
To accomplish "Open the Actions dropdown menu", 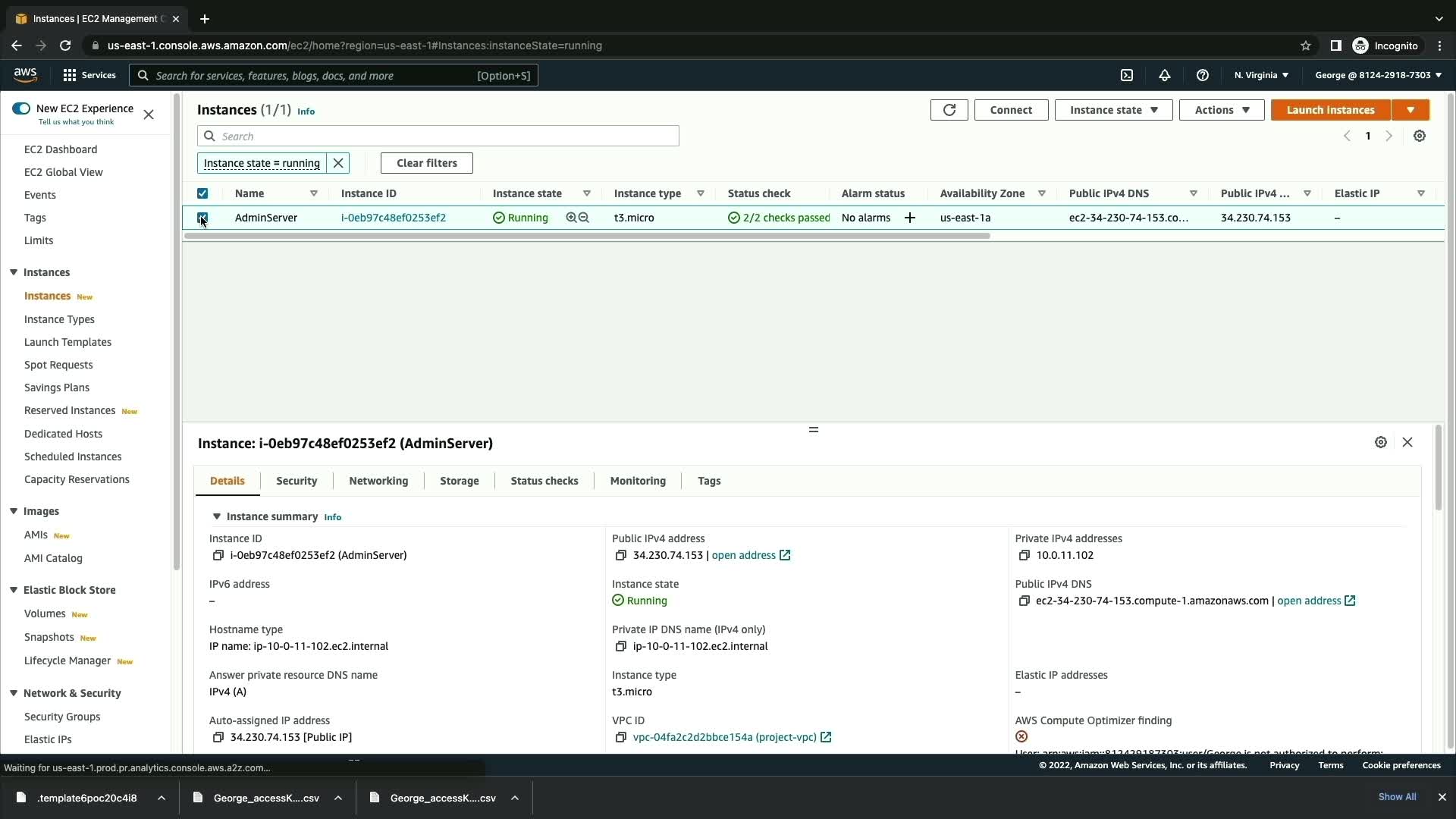I will (1221, 110).
